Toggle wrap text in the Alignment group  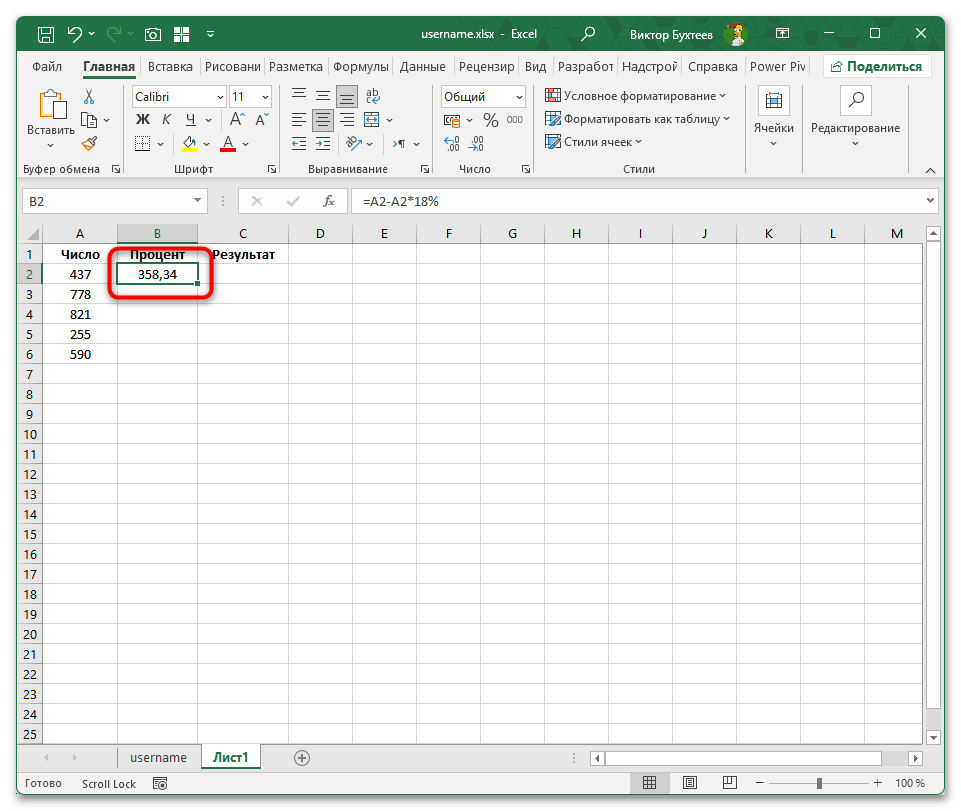point(372,96)
